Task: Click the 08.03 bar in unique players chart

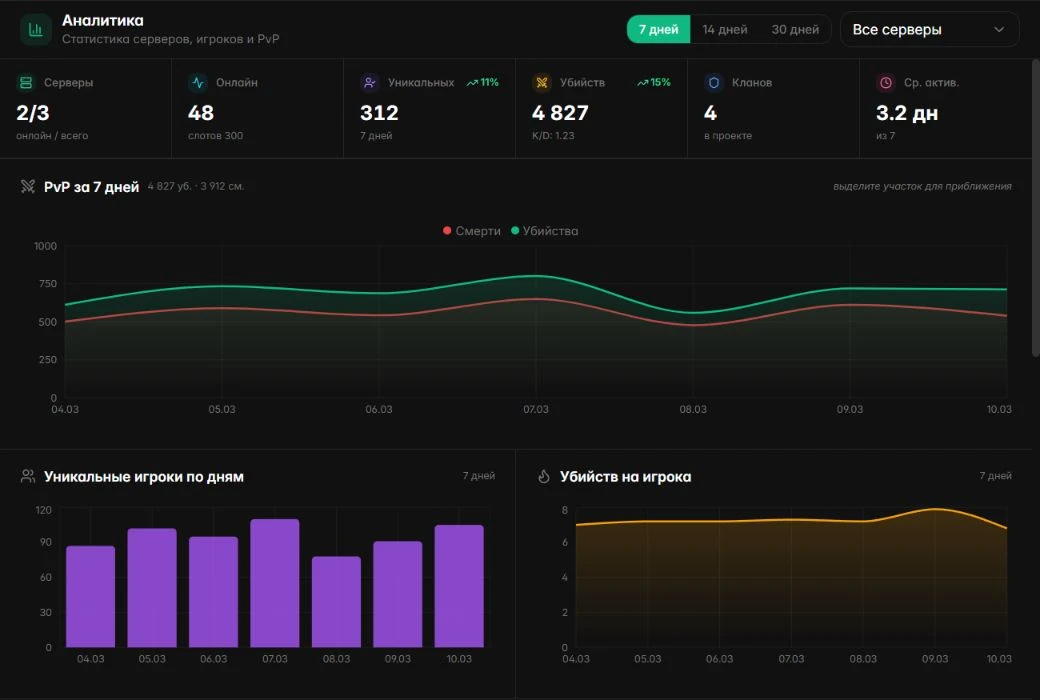Action: [x=336, y=602]
